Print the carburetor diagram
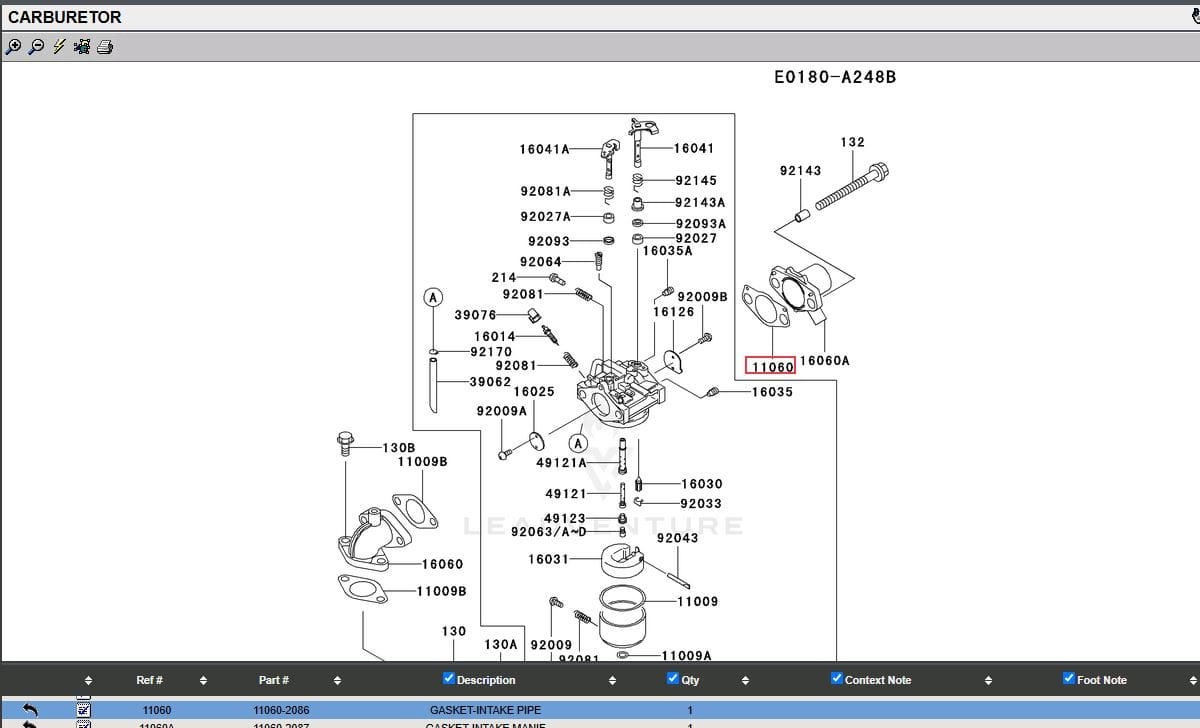 (105, 47)
